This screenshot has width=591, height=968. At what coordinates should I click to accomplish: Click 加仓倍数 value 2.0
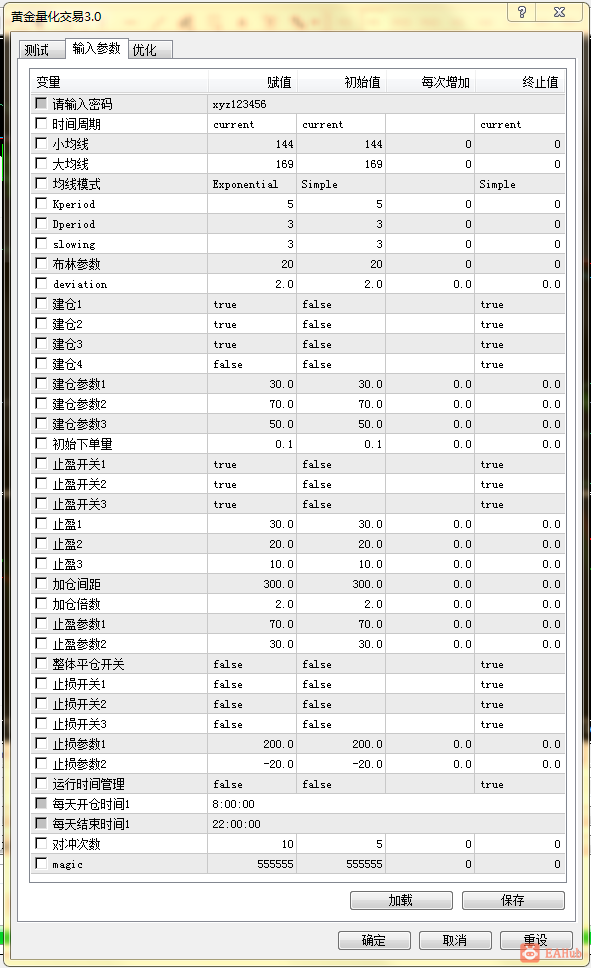(252, 604)
